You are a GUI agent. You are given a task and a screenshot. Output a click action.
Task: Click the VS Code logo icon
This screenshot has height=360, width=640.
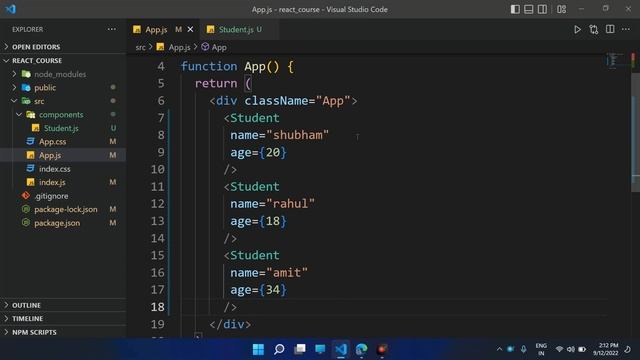11,9
